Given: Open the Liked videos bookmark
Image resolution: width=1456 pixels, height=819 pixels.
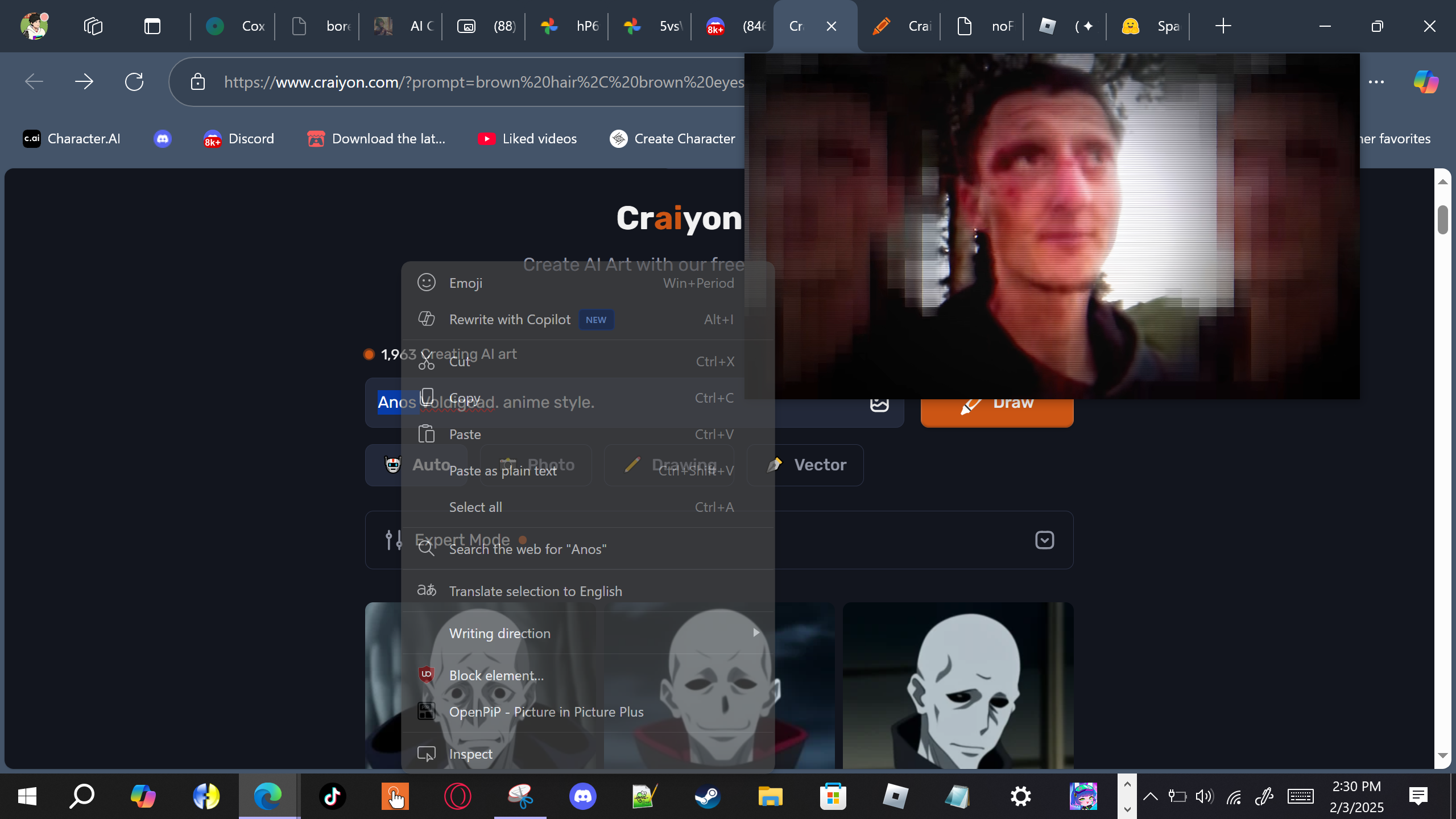Looking at the screenshot, I should 527,139.
